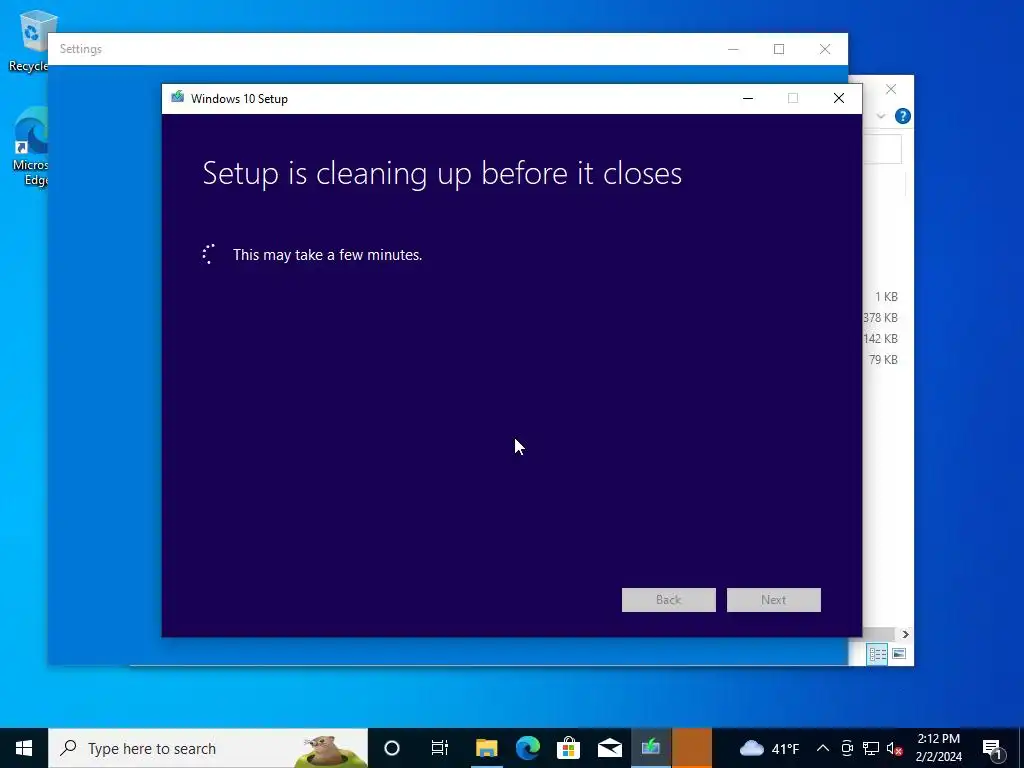Open the weather widget showing 41°F
Screen dimensions: 1024x768
coord(769,748)
